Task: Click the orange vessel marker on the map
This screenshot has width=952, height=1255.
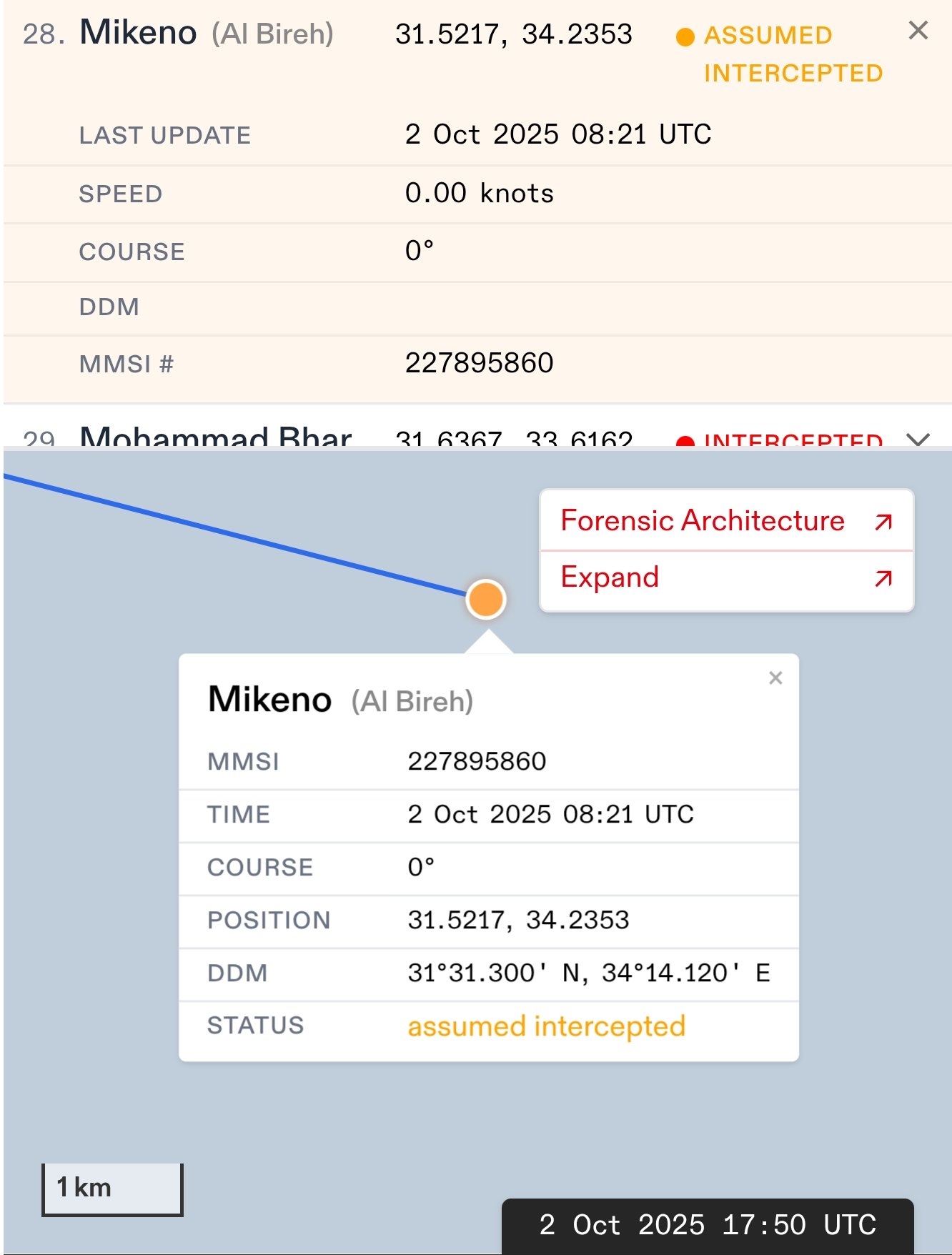Action: tap(486, 599)
